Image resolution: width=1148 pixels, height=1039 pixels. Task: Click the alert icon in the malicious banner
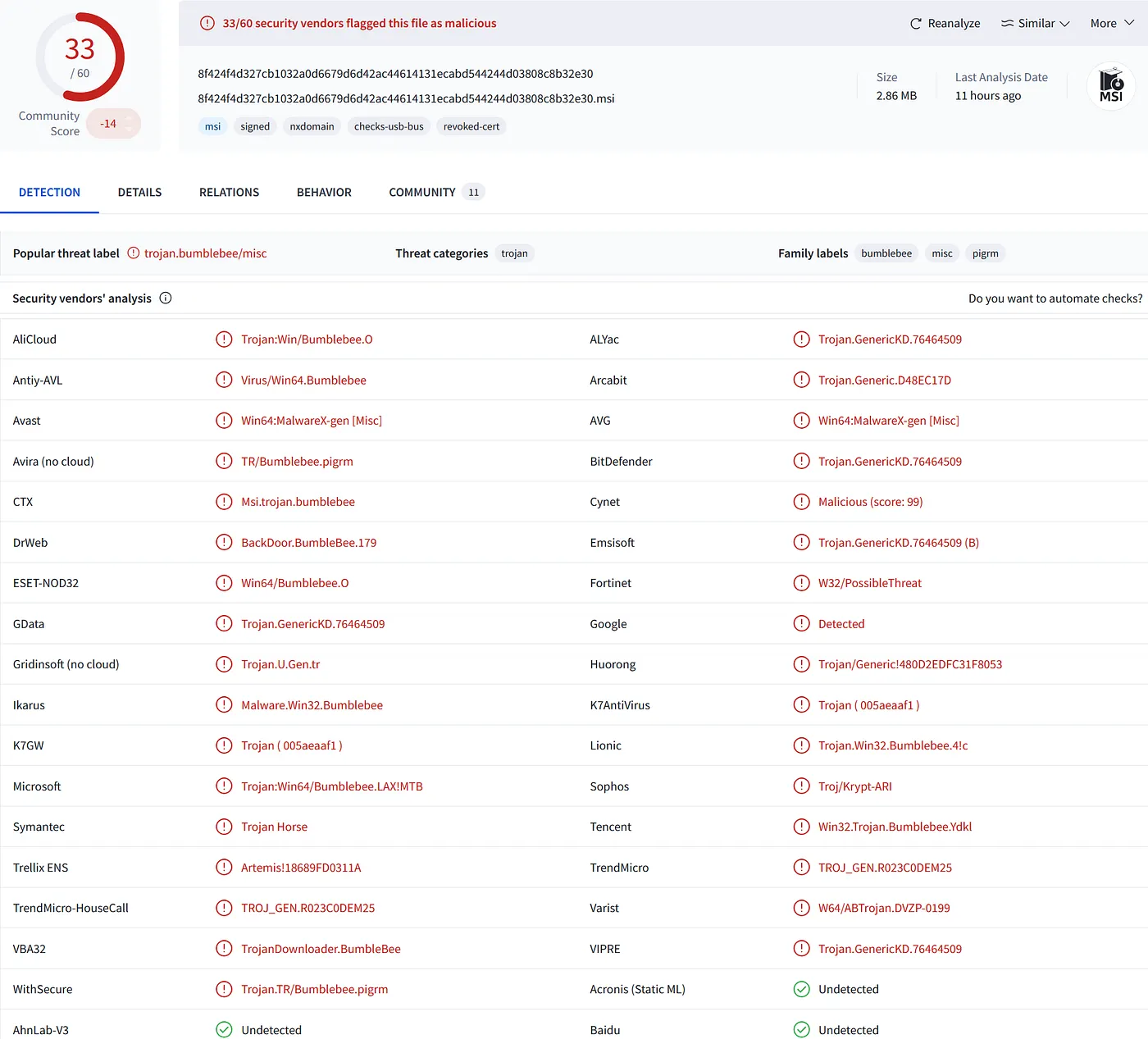click(x=207, y=23)
